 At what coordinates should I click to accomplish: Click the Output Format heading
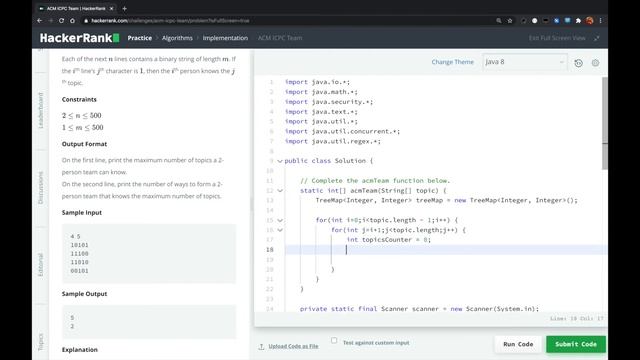pos(84,144)
